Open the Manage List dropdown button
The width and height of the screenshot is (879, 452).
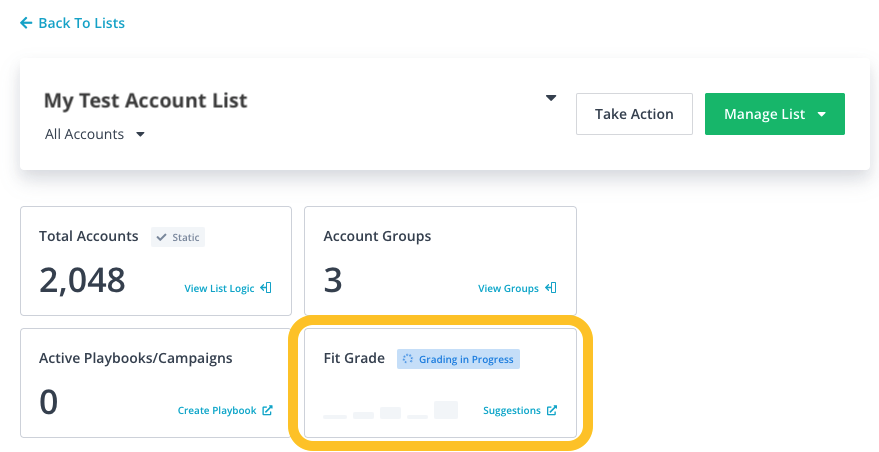click(x=775, y=114)
